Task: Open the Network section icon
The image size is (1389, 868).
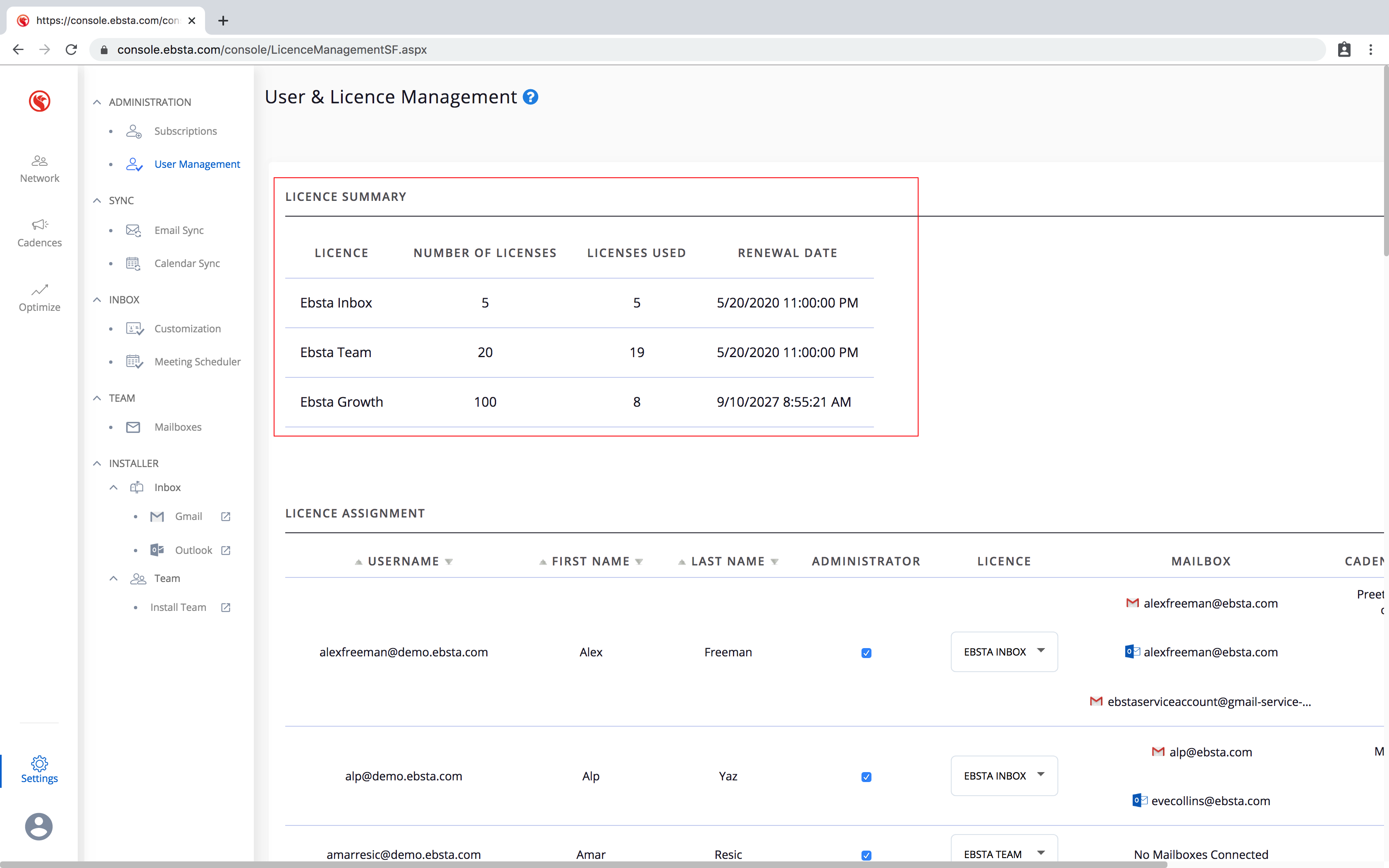Action: coord(39,161)
